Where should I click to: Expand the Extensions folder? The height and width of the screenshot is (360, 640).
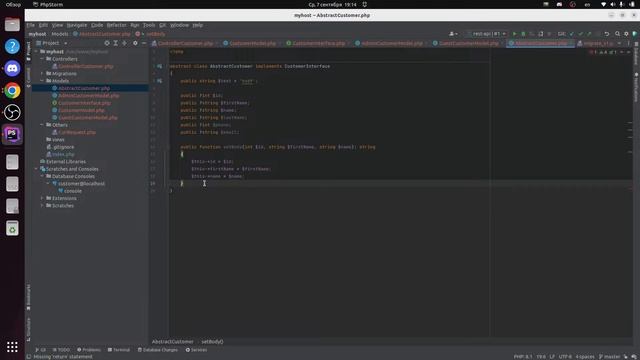coord(42,198)
